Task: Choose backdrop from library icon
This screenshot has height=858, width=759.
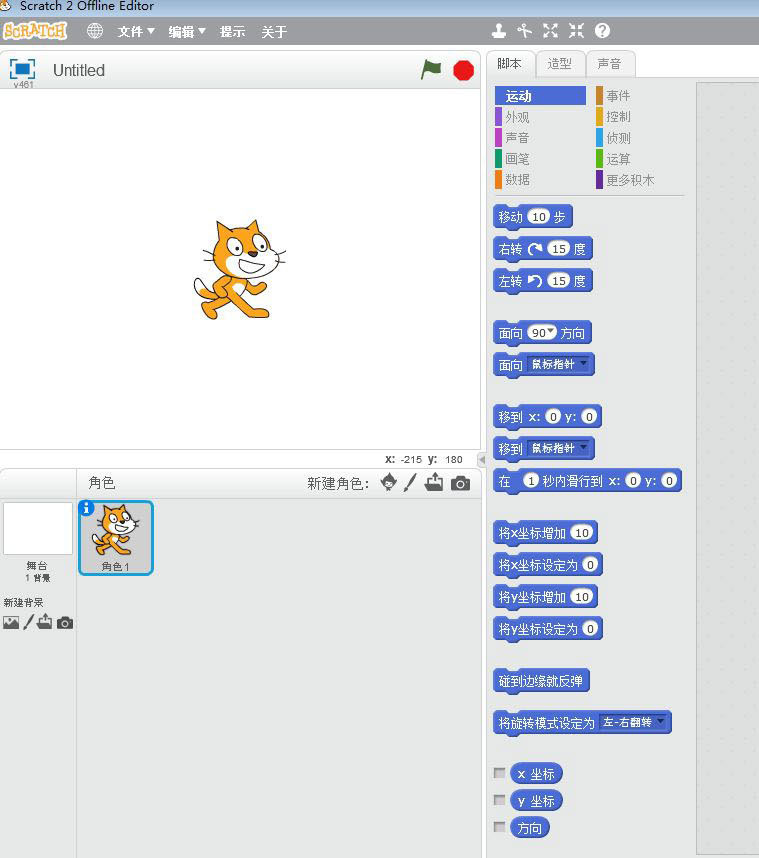Action: [10, 622]
